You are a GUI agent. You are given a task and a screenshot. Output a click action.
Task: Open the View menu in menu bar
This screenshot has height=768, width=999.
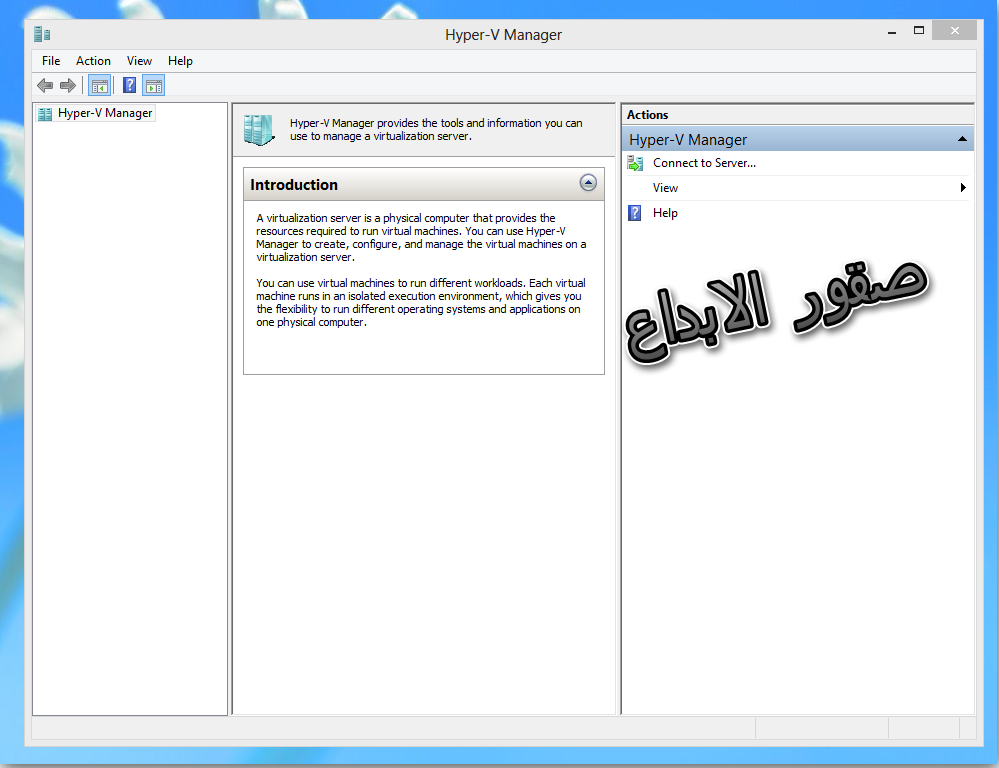[x=140, y=61]
